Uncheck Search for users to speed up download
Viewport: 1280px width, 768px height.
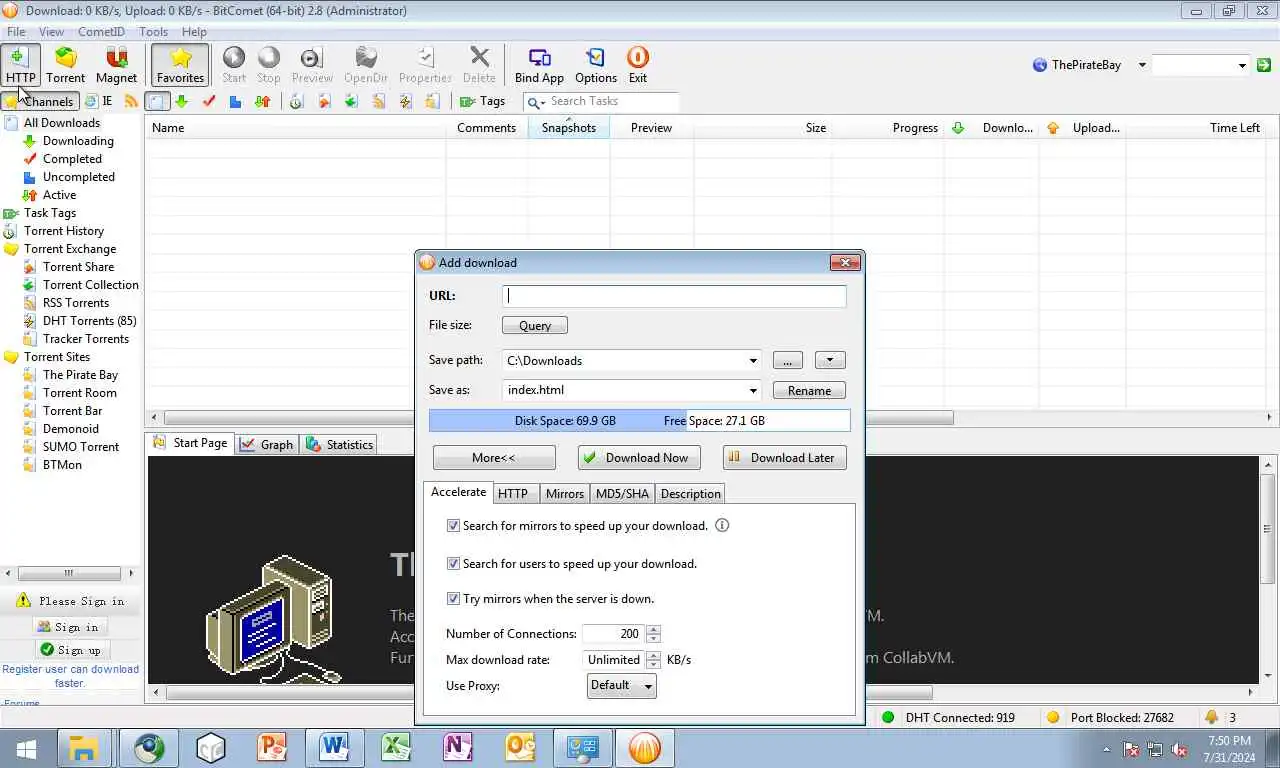453,563
